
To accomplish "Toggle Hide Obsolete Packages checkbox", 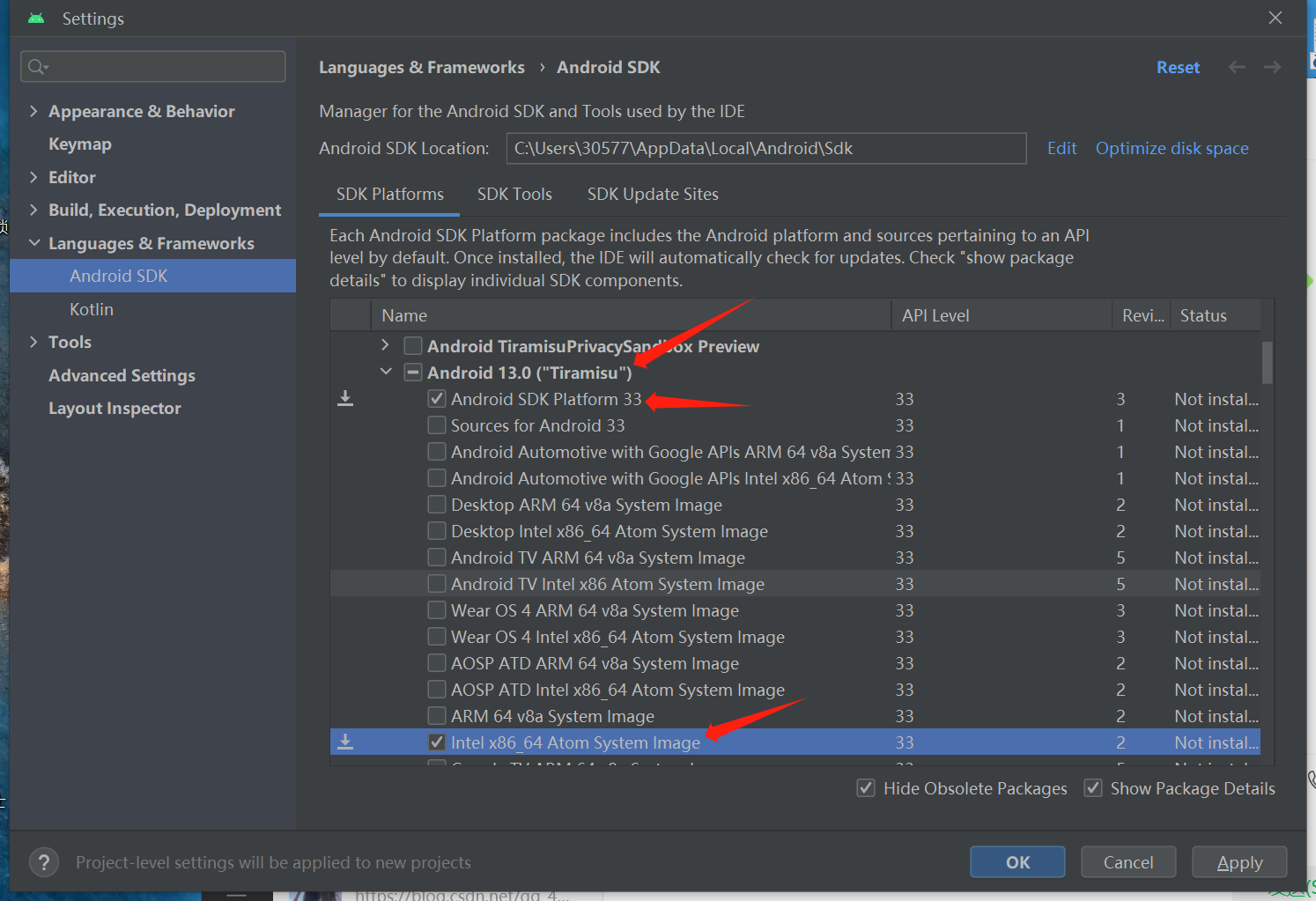I will 866,788.
